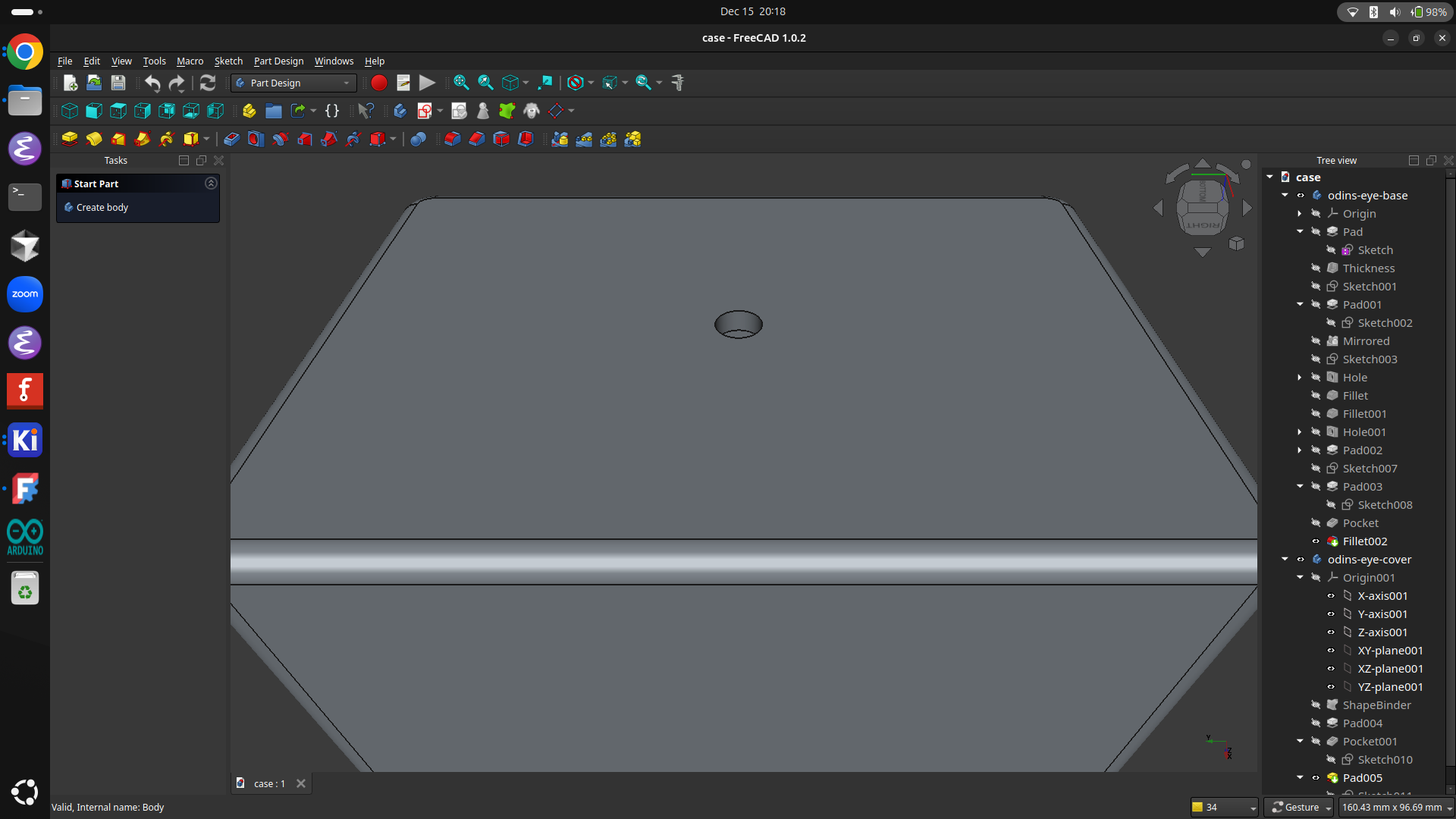Zoom to fit all content

click(x=460, y=83)
